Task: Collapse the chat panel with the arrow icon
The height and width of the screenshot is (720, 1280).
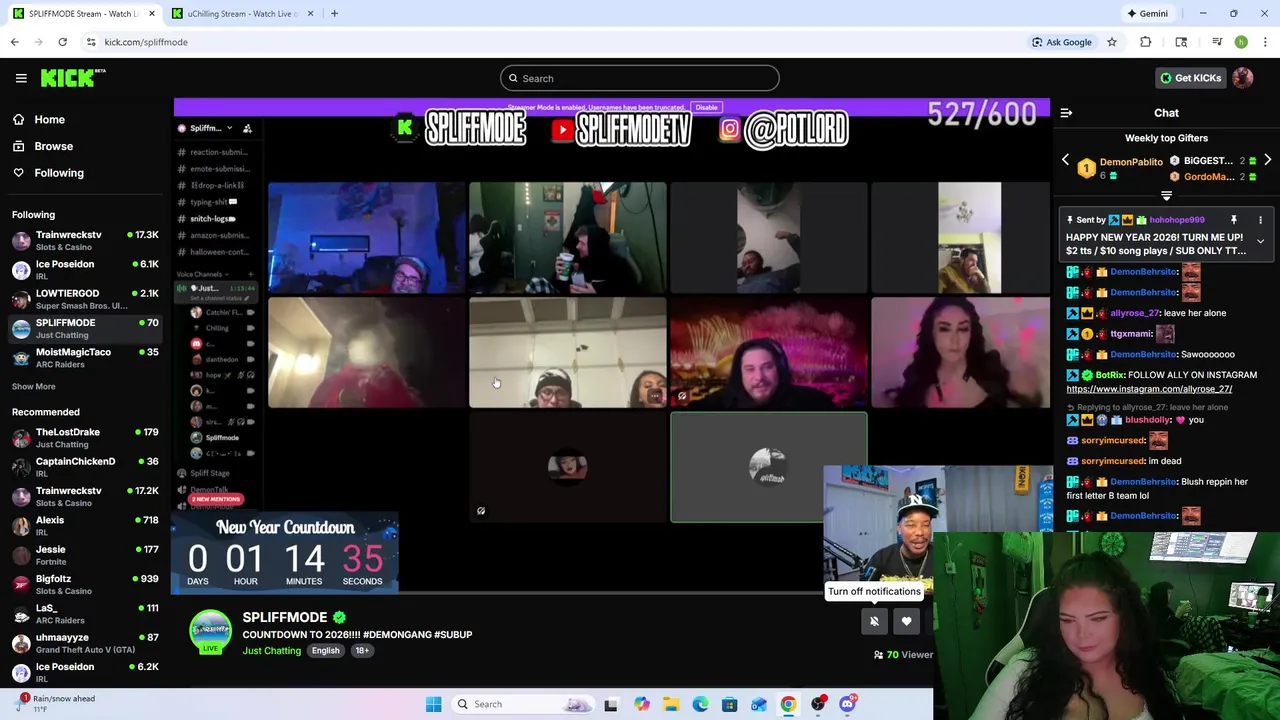Action: tap(1066, 113)
